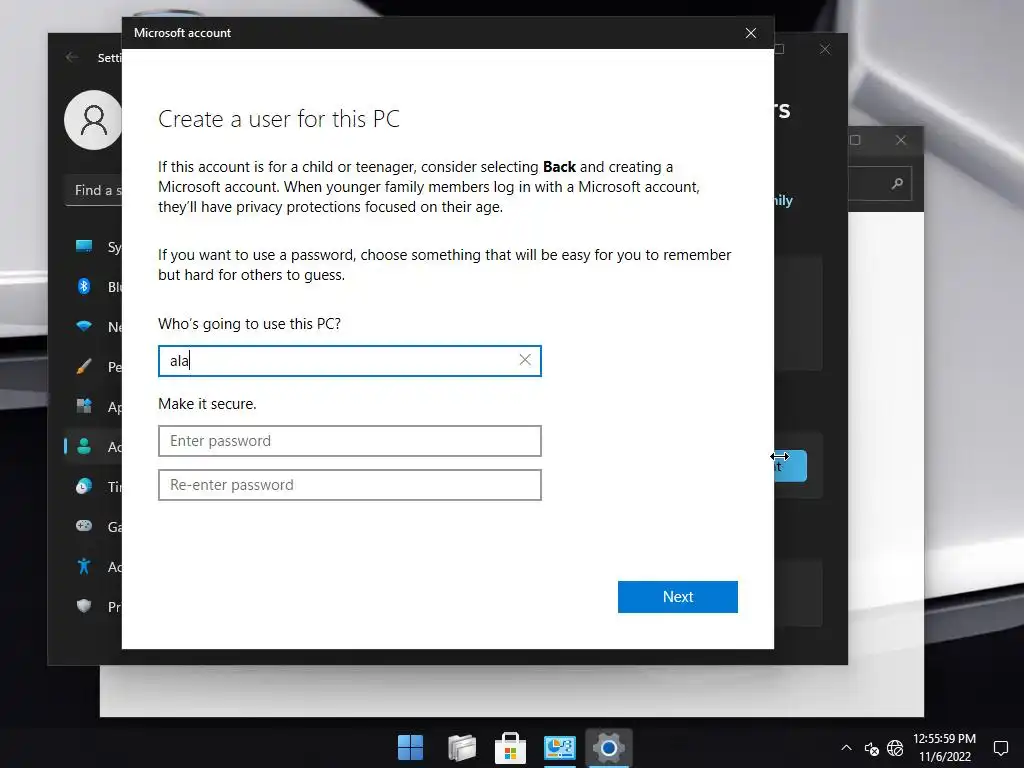
Task: Close the background window behind Settings
Action: click(x=901, y=140)
